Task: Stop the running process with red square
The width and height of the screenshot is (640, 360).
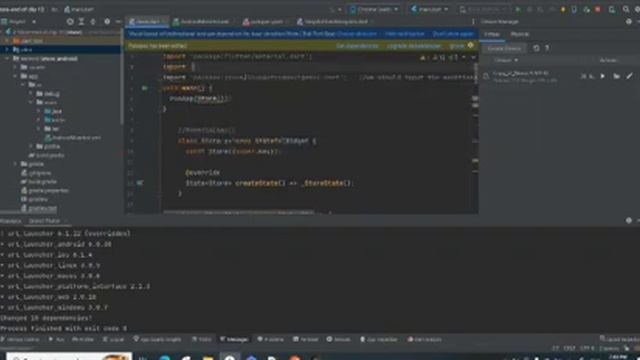Action: pyautogui.click(x=598, y=9)
